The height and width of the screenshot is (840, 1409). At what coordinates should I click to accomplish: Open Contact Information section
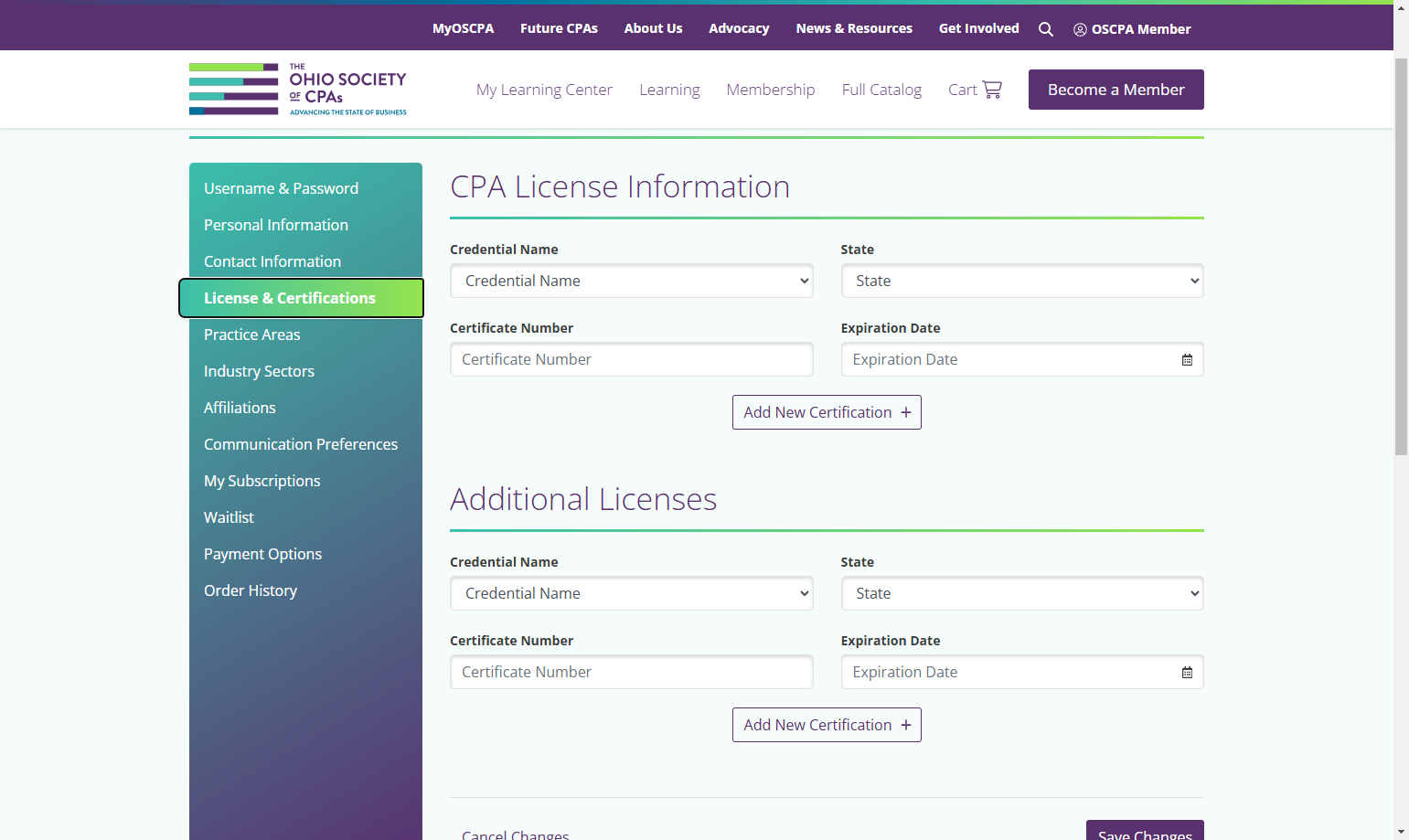(x=272, y=261)
